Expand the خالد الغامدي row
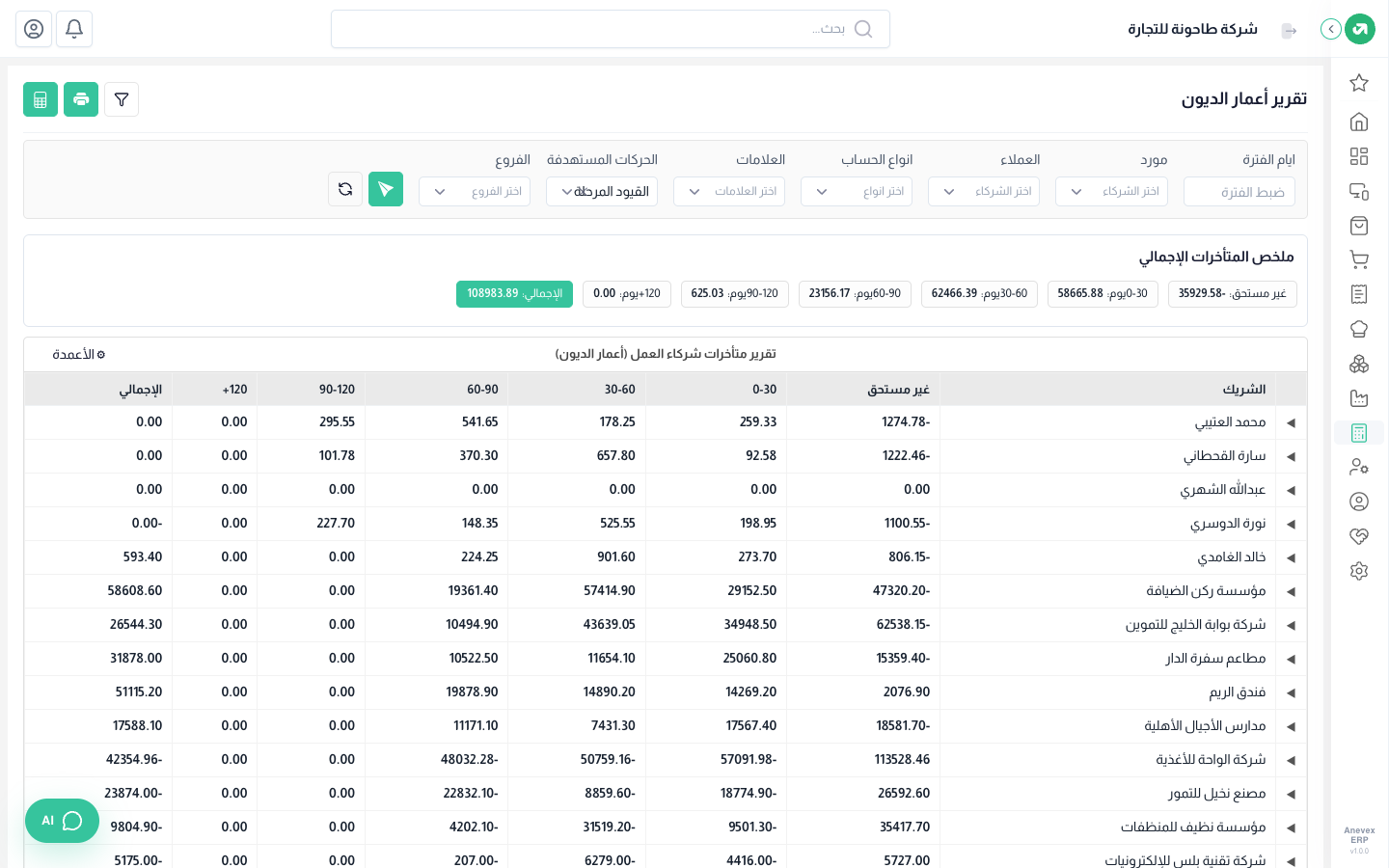The image size is (1389, 868). point(1291,557)
